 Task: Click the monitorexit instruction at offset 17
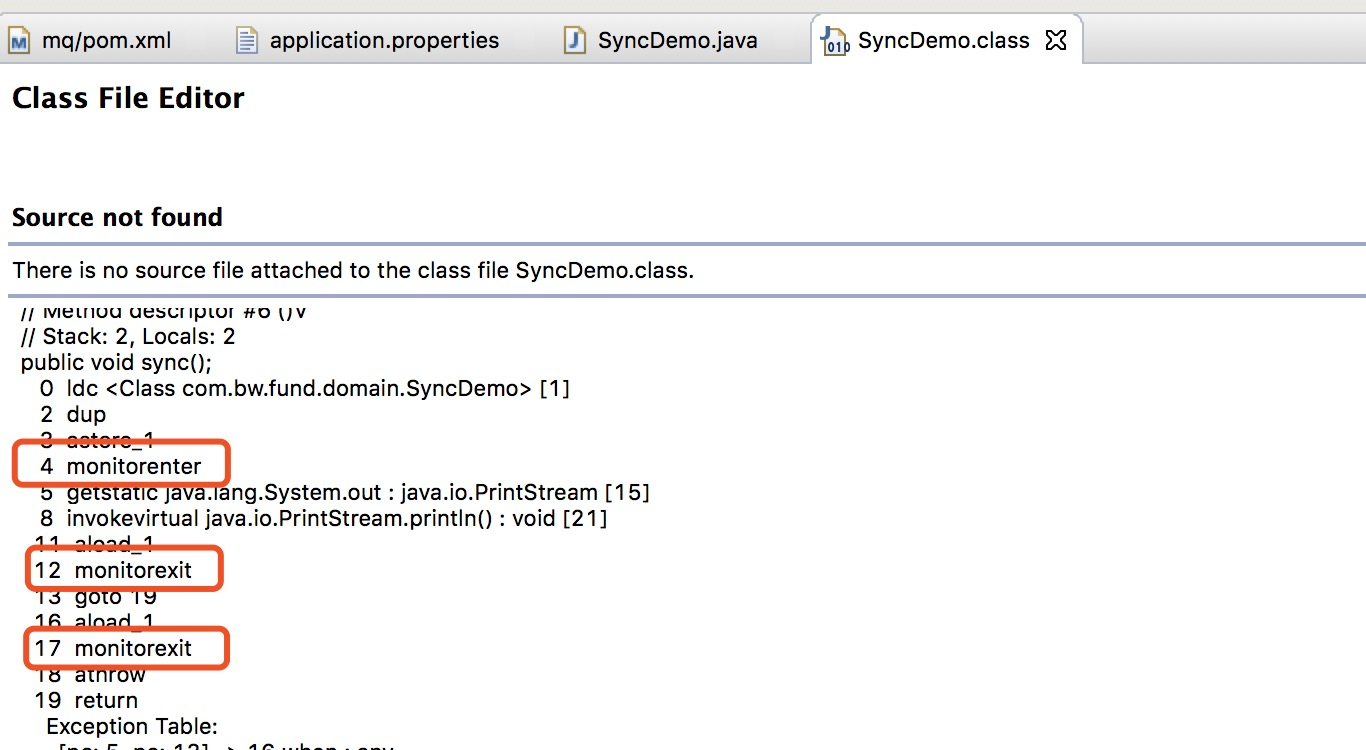click(x=133, y=648)
